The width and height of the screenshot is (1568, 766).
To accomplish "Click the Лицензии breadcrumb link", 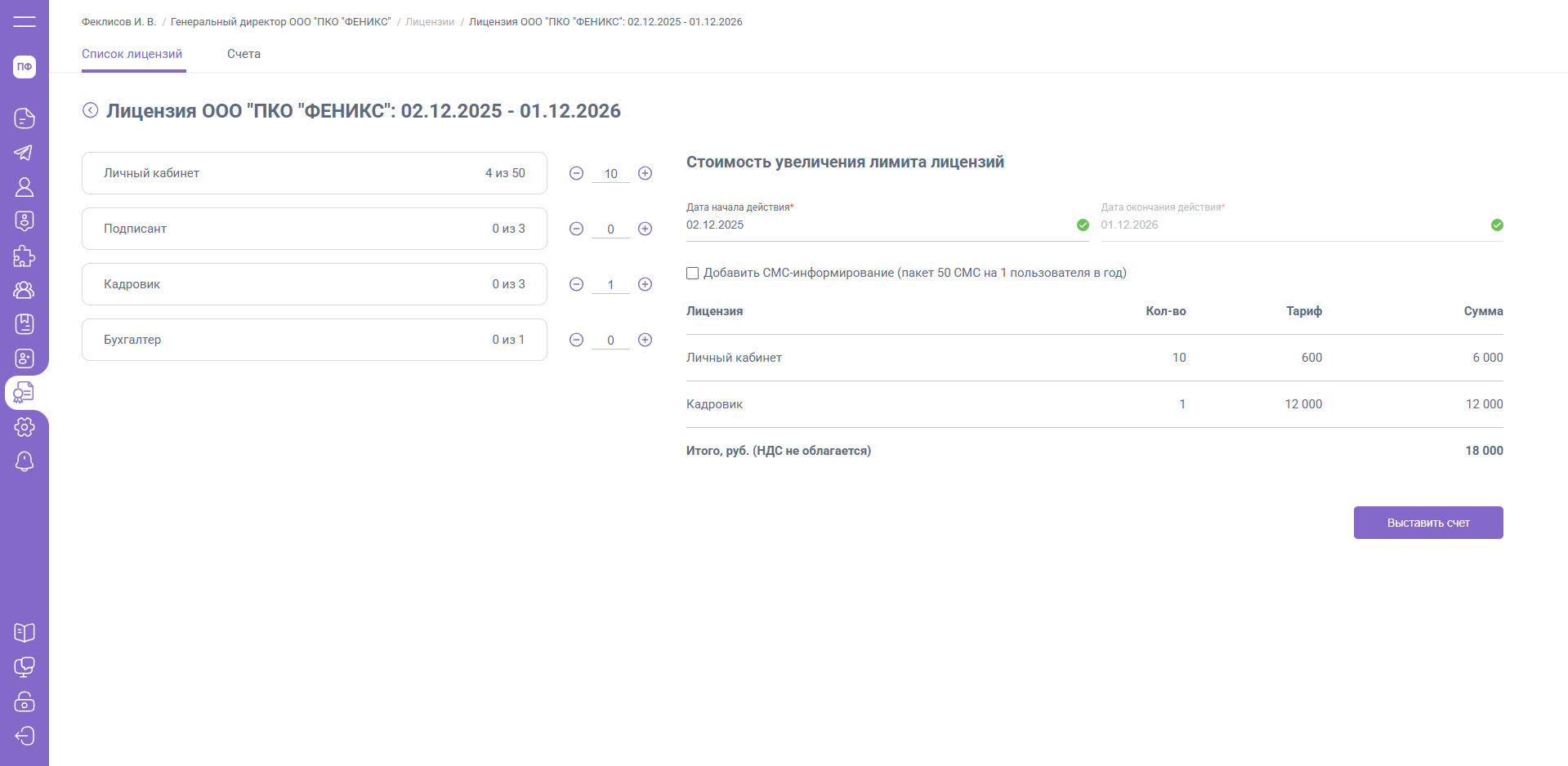I will point(430,22).
